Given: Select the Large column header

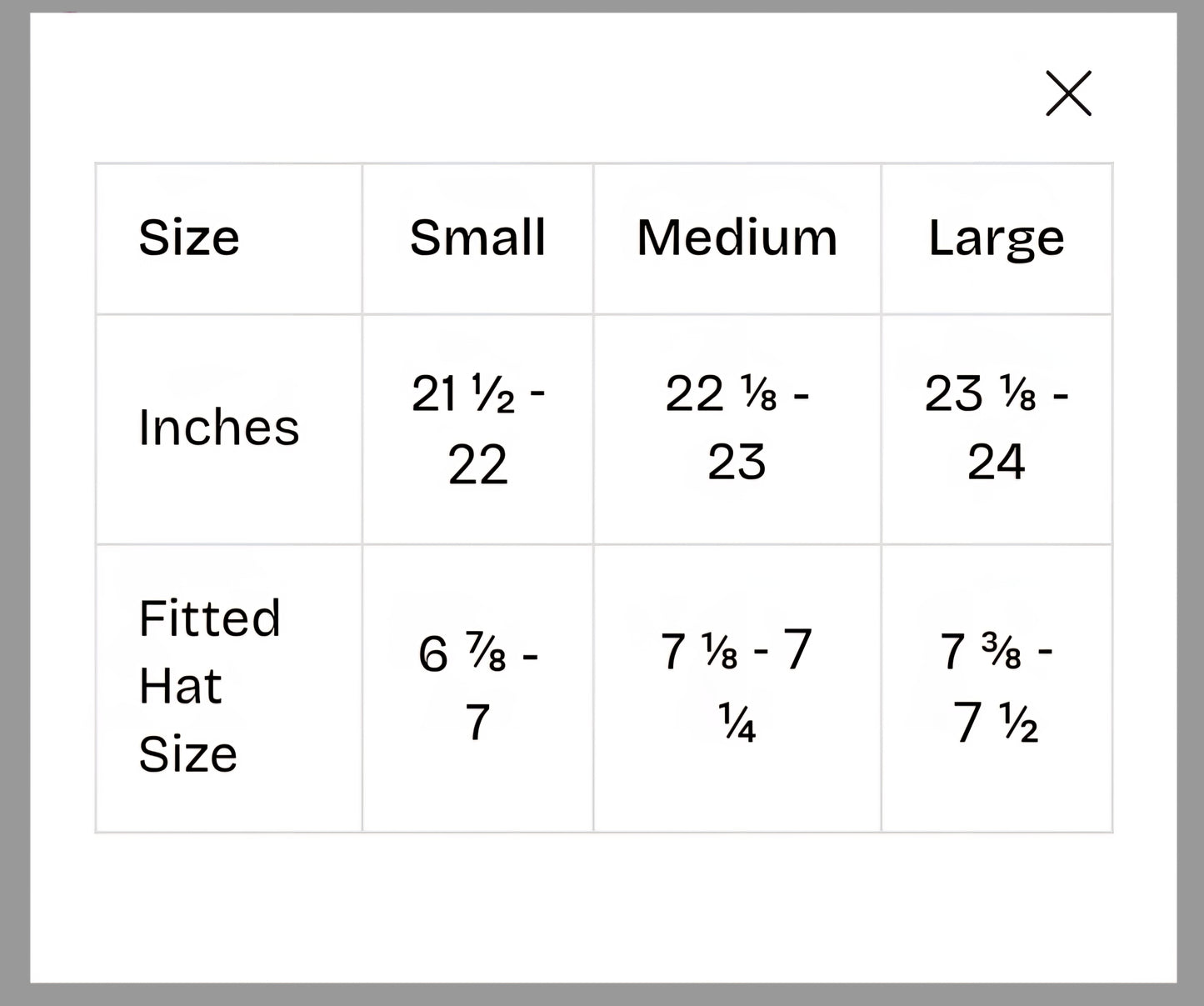Looking at the screenshot, I should tap(997, 238).
